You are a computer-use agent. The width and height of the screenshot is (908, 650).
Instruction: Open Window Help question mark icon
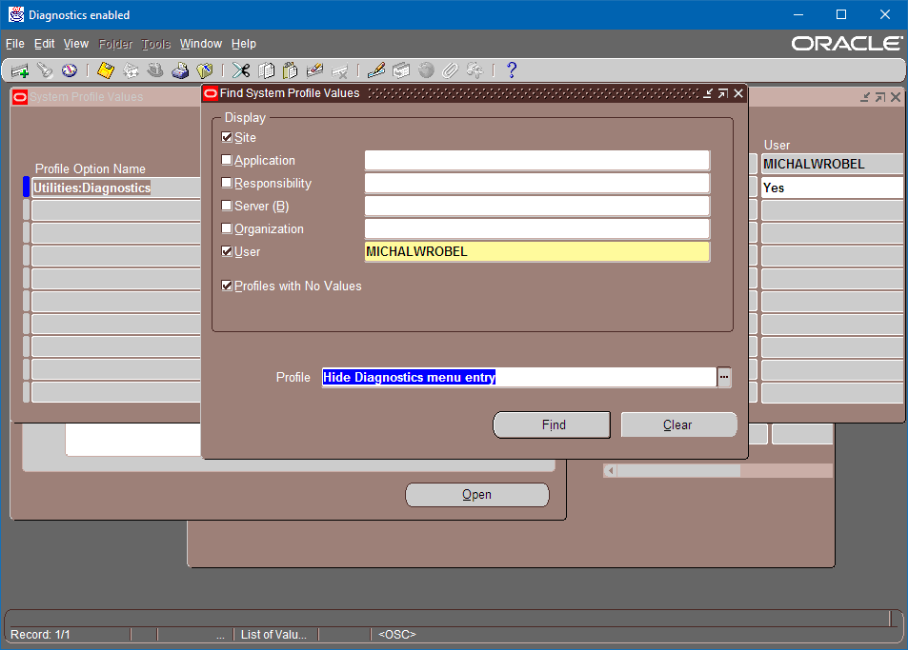[x=511, y=71]
